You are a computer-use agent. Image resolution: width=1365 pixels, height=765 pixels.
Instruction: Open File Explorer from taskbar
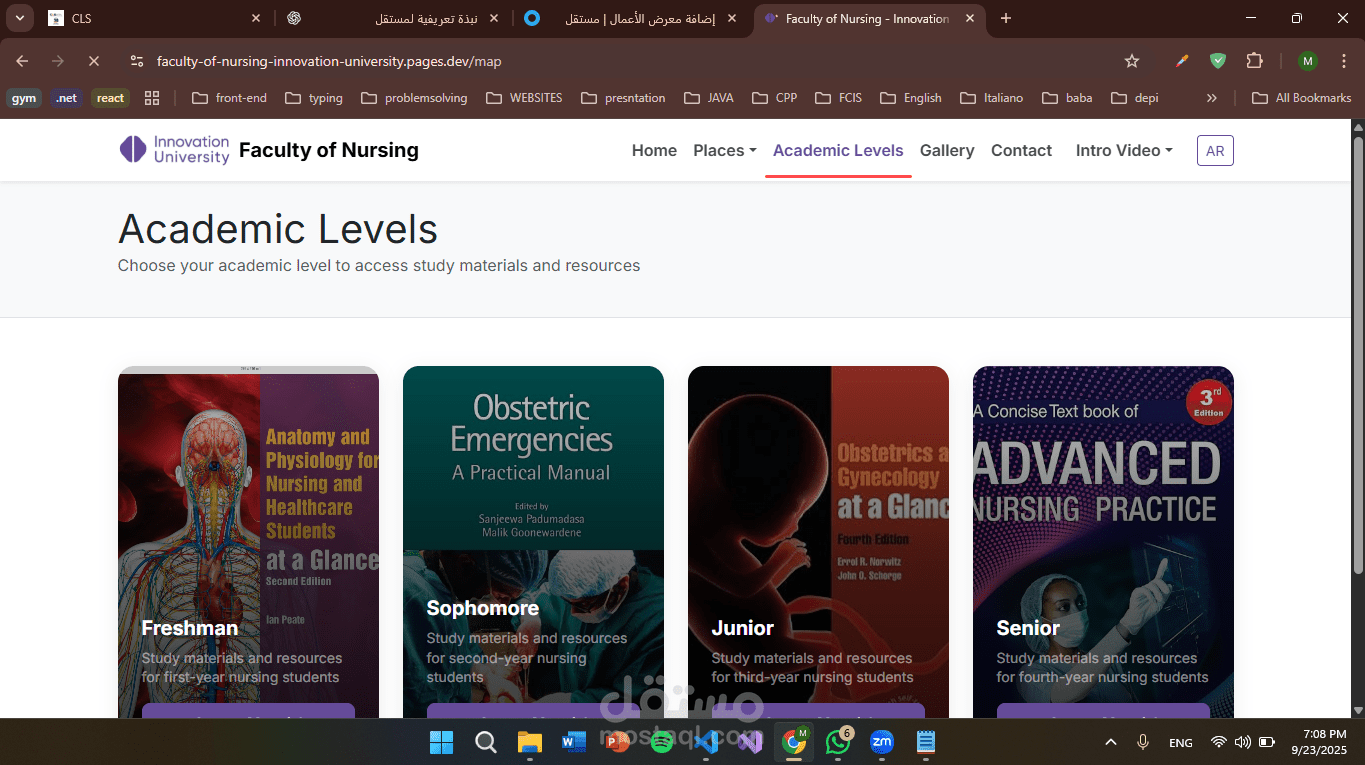tap(529, 742)
